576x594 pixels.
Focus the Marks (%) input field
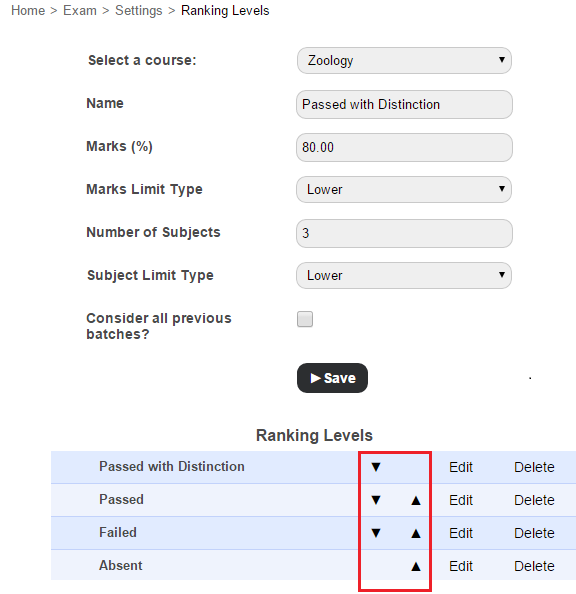click(x=404, y=147)
